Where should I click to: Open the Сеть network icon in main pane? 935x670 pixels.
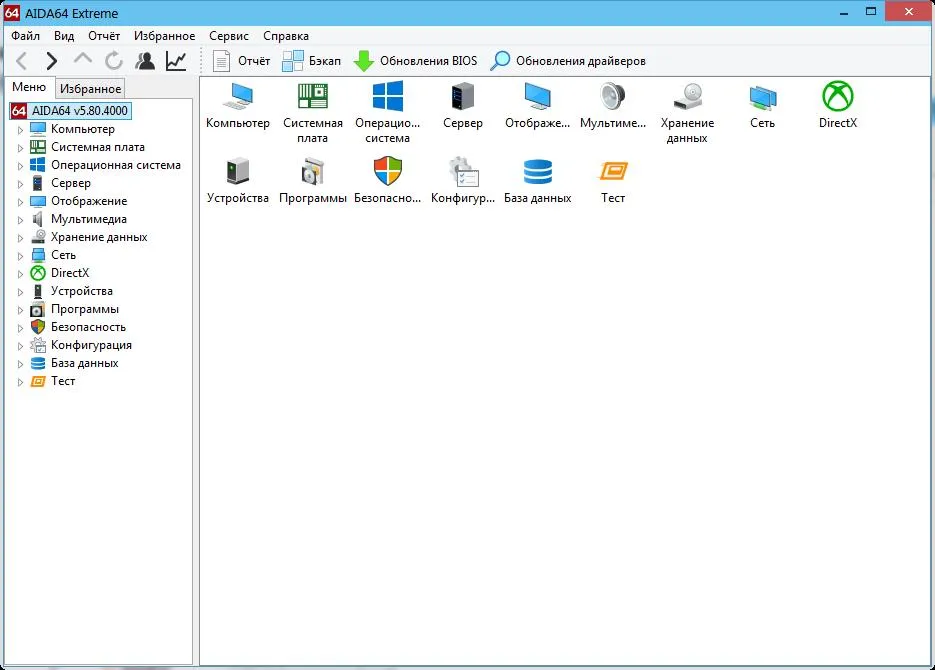[x=763, y=98]
